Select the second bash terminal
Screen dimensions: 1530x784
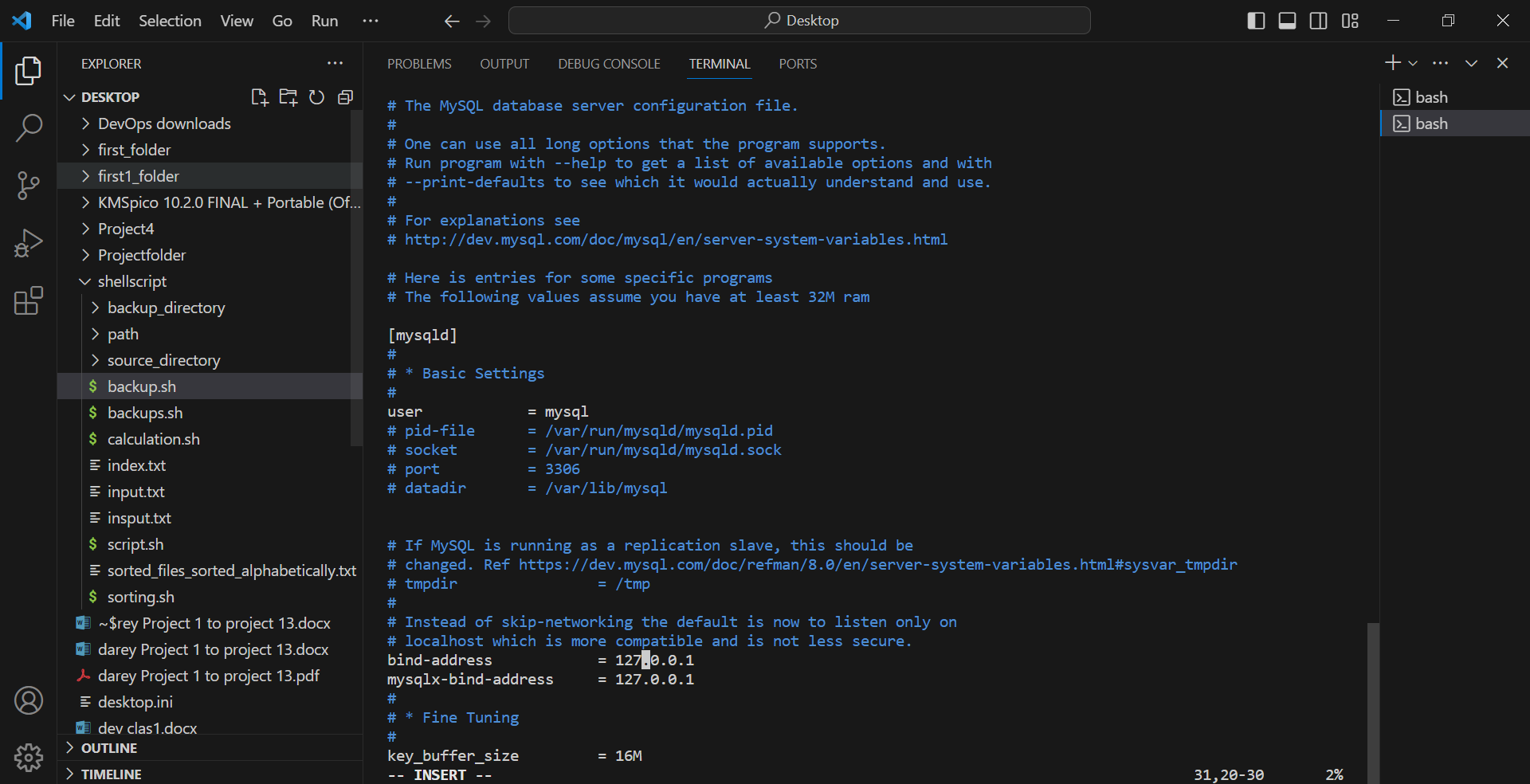coord(1453,123)
